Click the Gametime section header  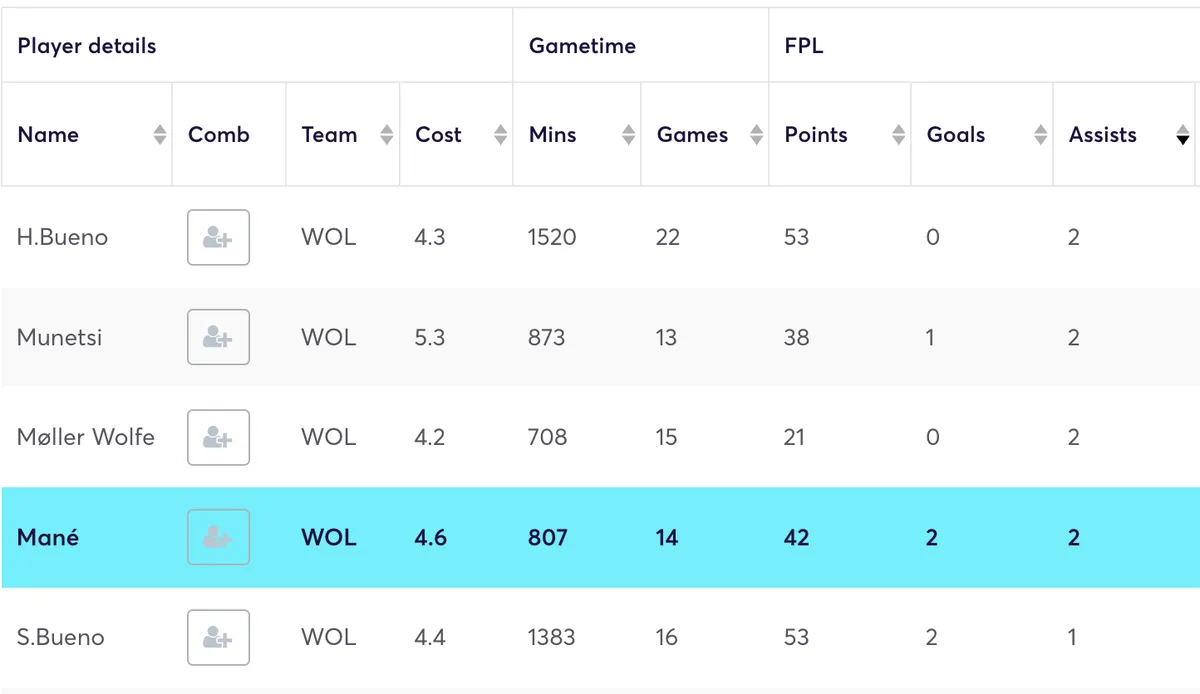pos(582,44)
